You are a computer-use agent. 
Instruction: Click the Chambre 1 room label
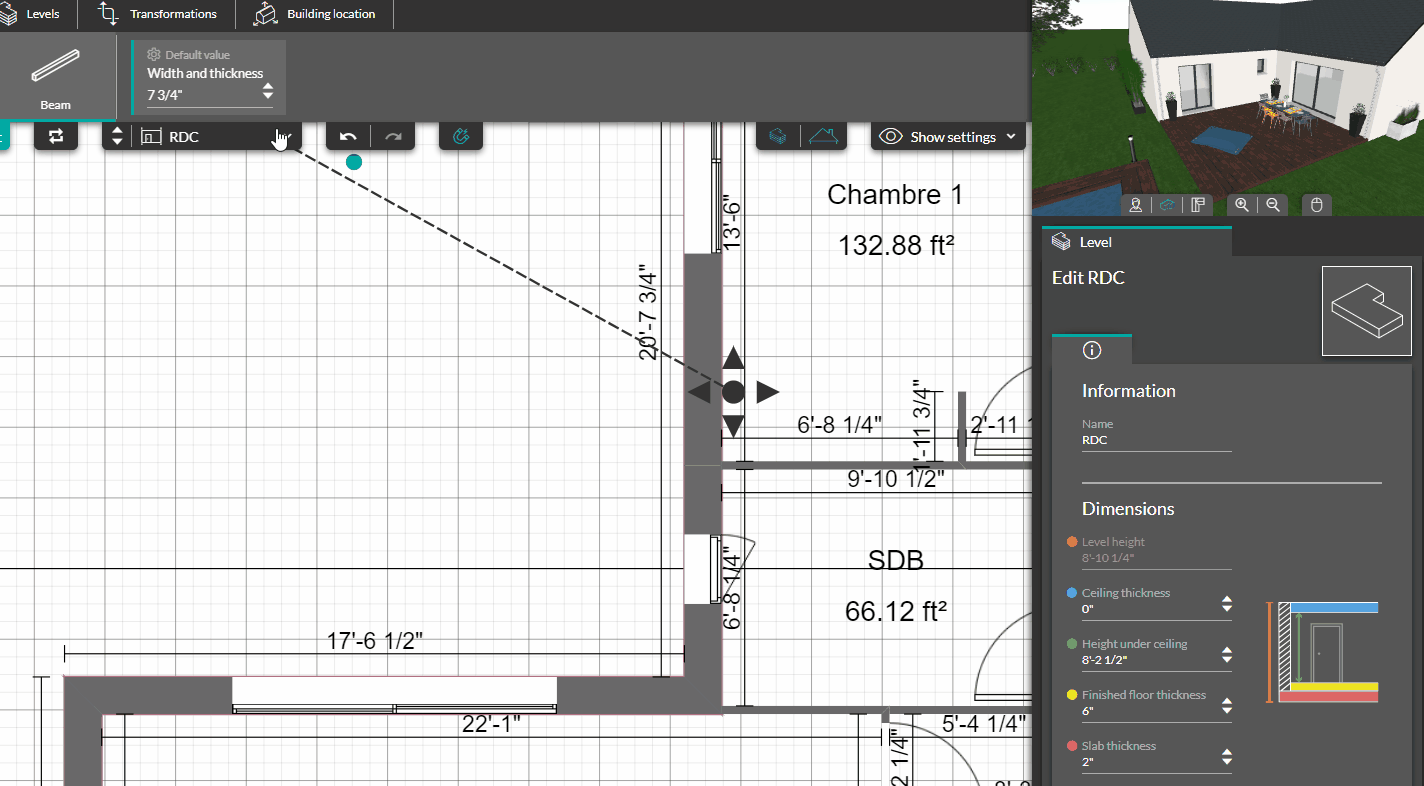[895, 195]
